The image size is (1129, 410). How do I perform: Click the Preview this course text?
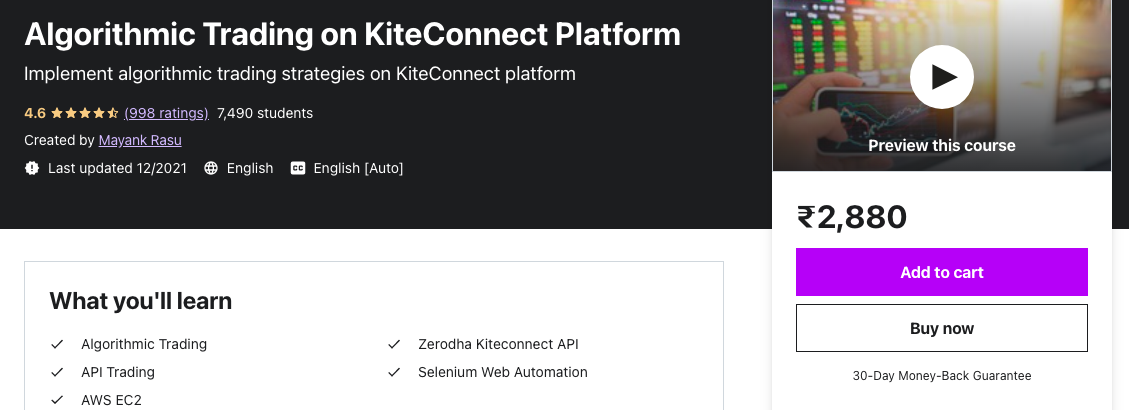[941, 145]
